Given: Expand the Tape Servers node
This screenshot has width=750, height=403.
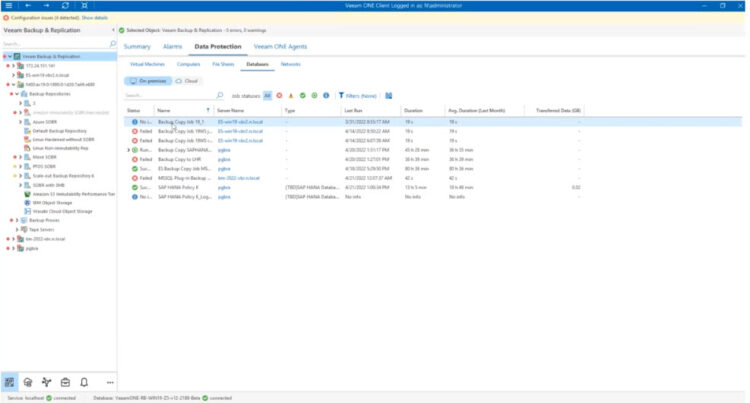Looking at the screenshot, I should [17, 229].
